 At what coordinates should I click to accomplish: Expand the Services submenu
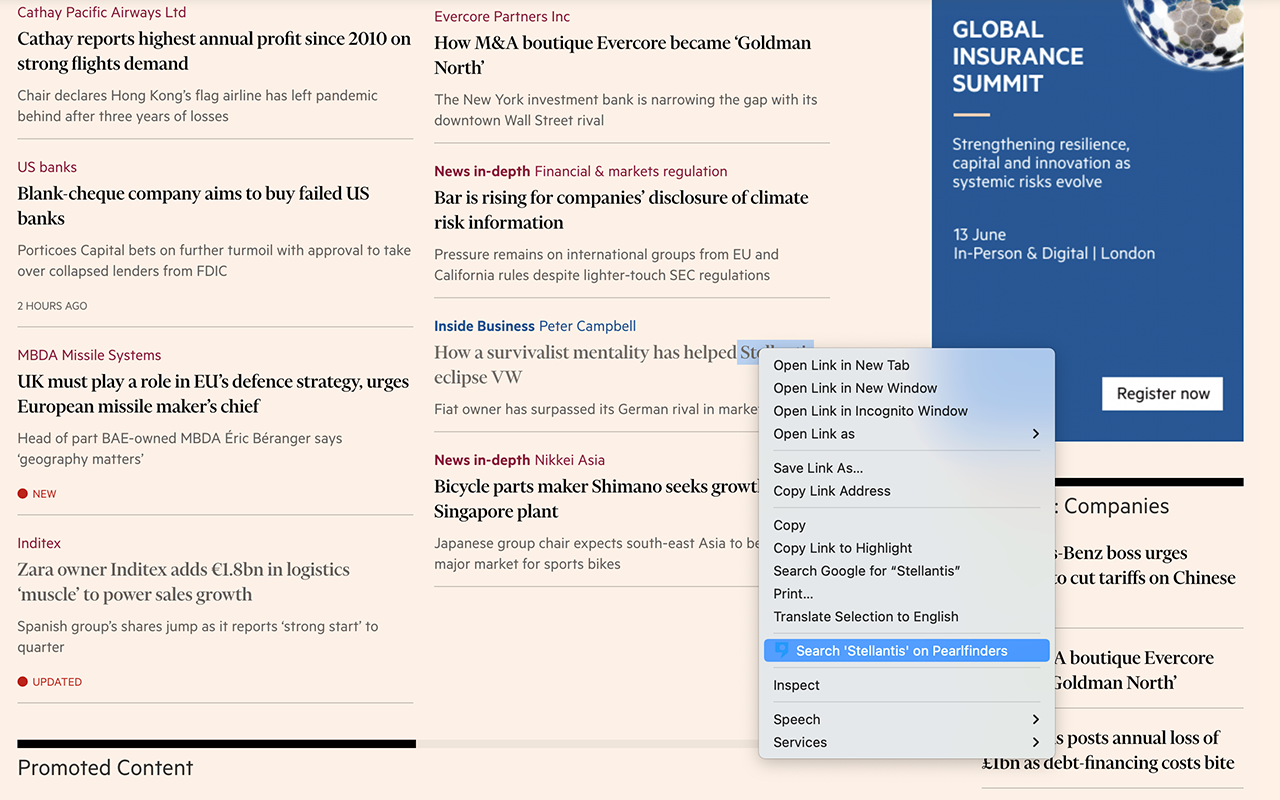click(906, 742)
